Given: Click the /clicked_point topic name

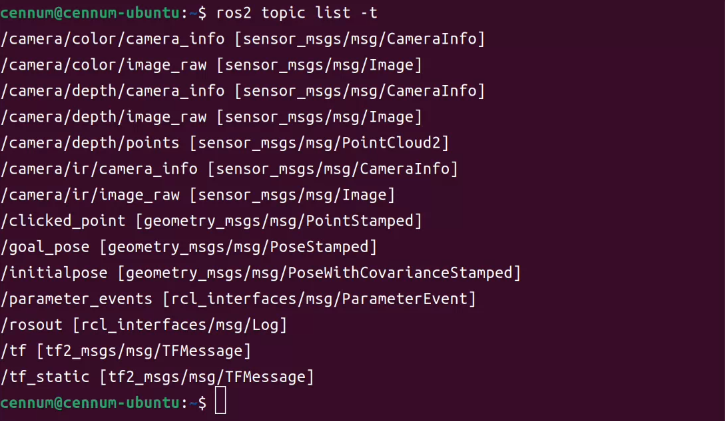Looking at the screenshot, I should 63,221.
